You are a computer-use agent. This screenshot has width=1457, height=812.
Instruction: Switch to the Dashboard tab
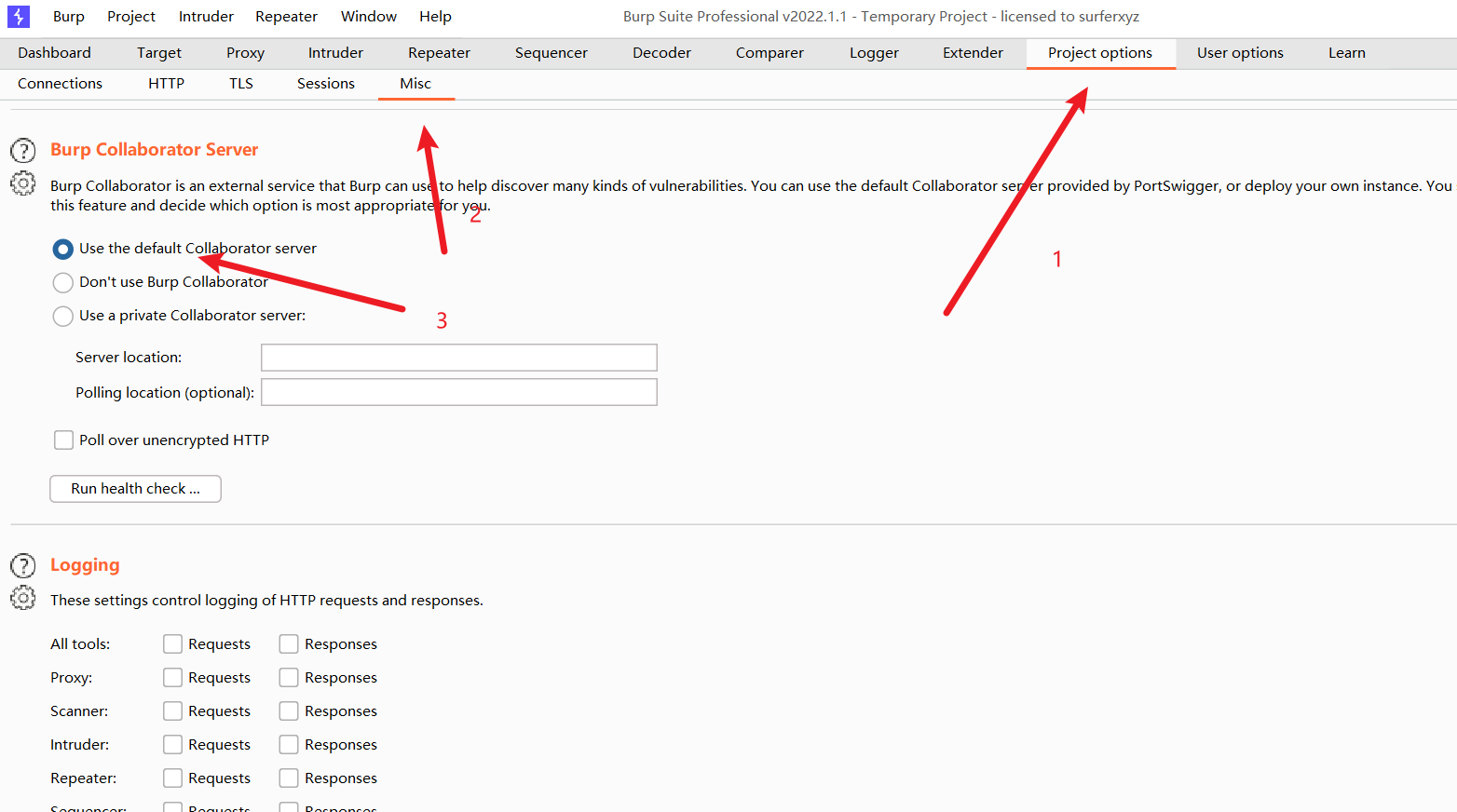point(54,53)
